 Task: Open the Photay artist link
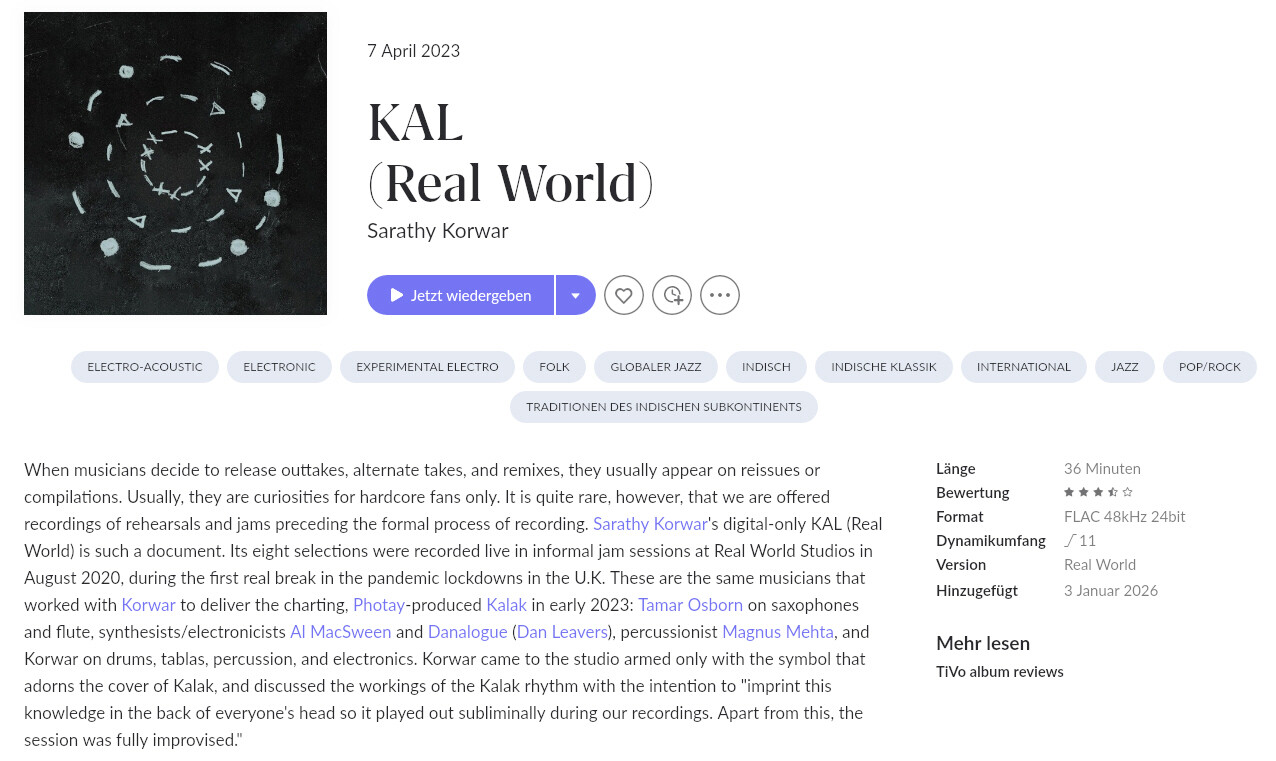[x=379, y=605]
